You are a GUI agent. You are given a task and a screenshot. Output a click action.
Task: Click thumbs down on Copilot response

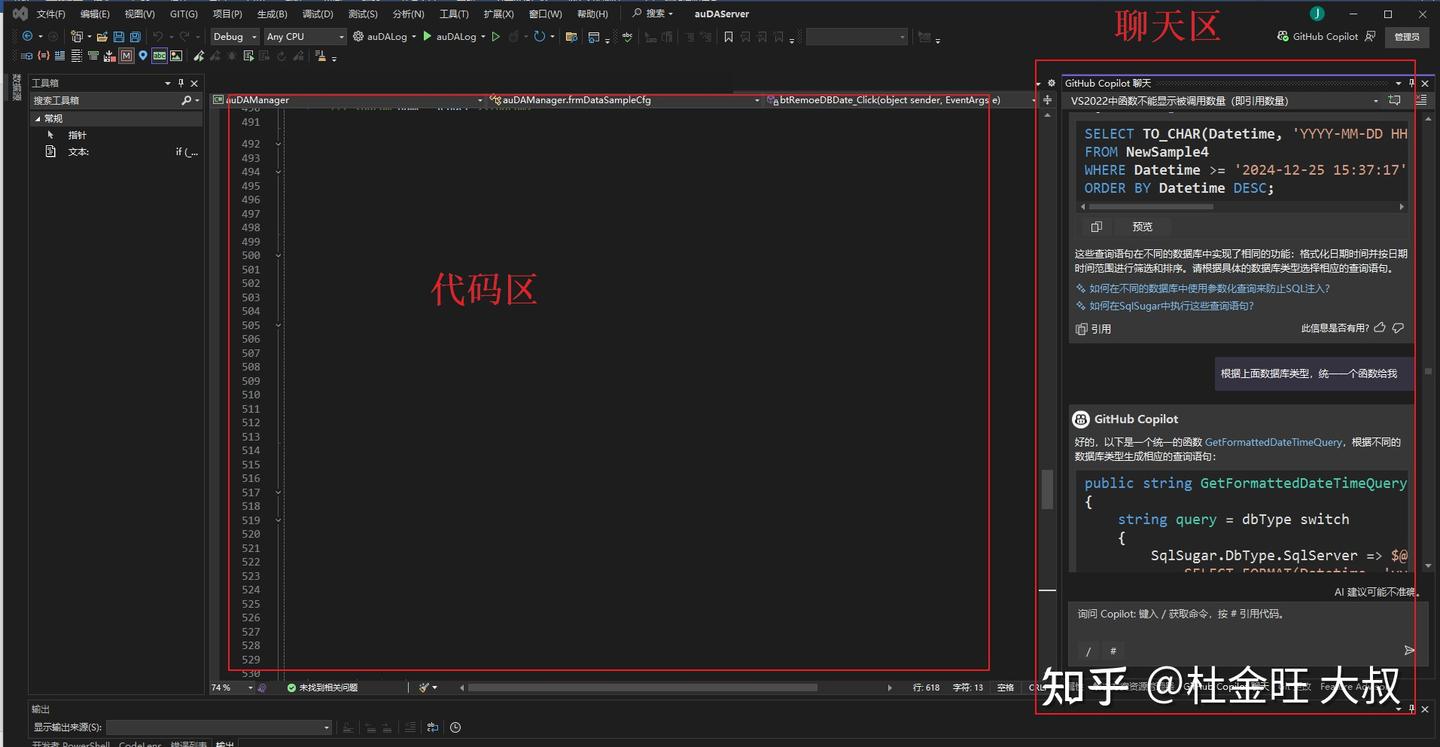point(1398,328)
